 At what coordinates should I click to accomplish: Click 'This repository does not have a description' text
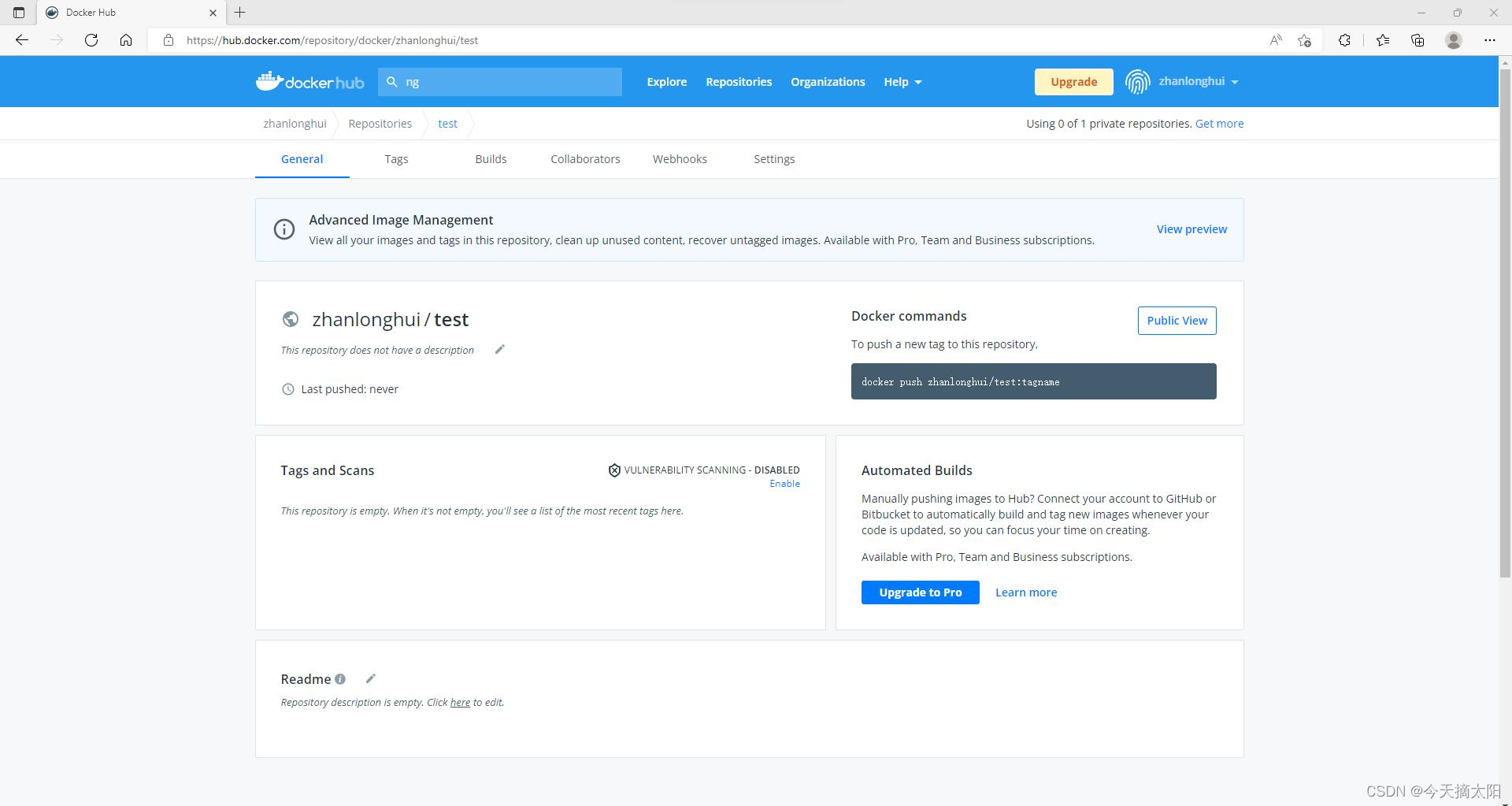377,350
